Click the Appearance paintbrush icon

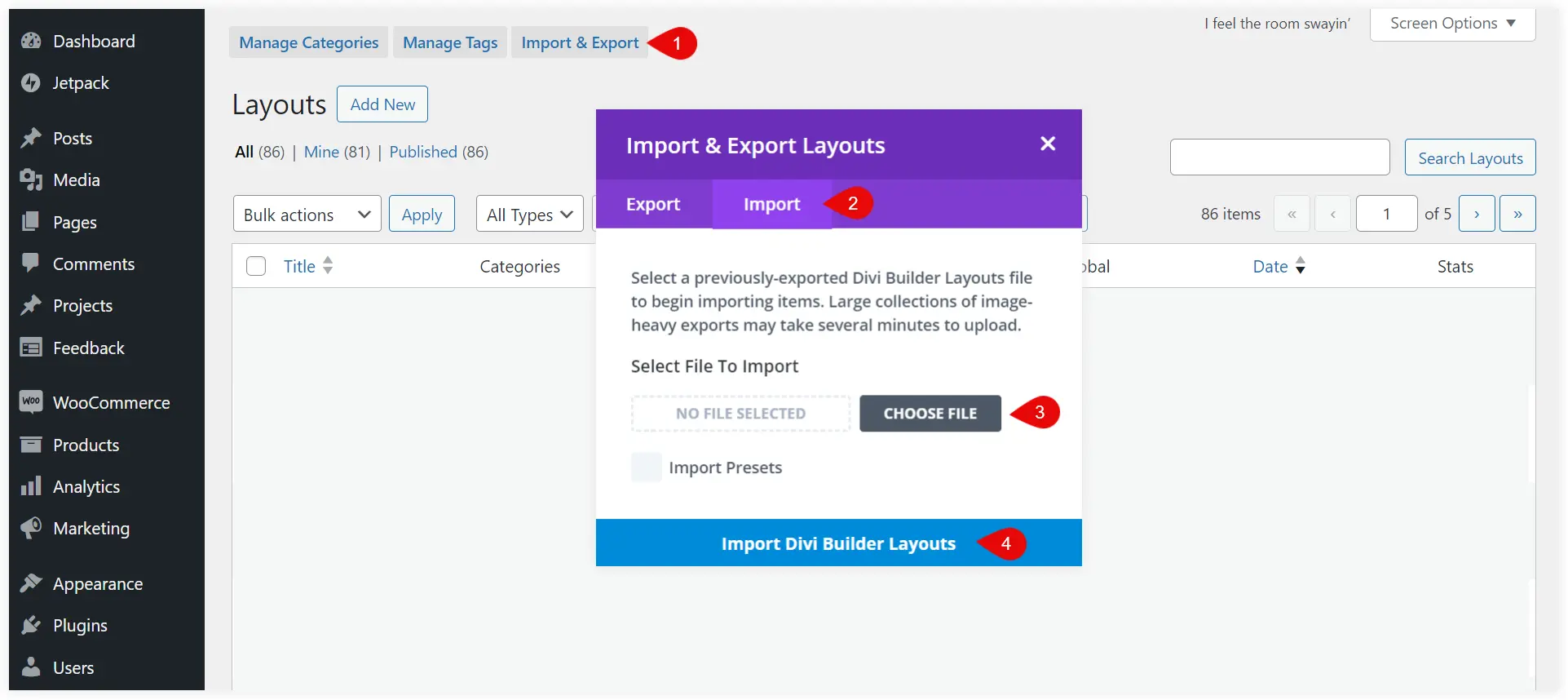tap(31, 583)
